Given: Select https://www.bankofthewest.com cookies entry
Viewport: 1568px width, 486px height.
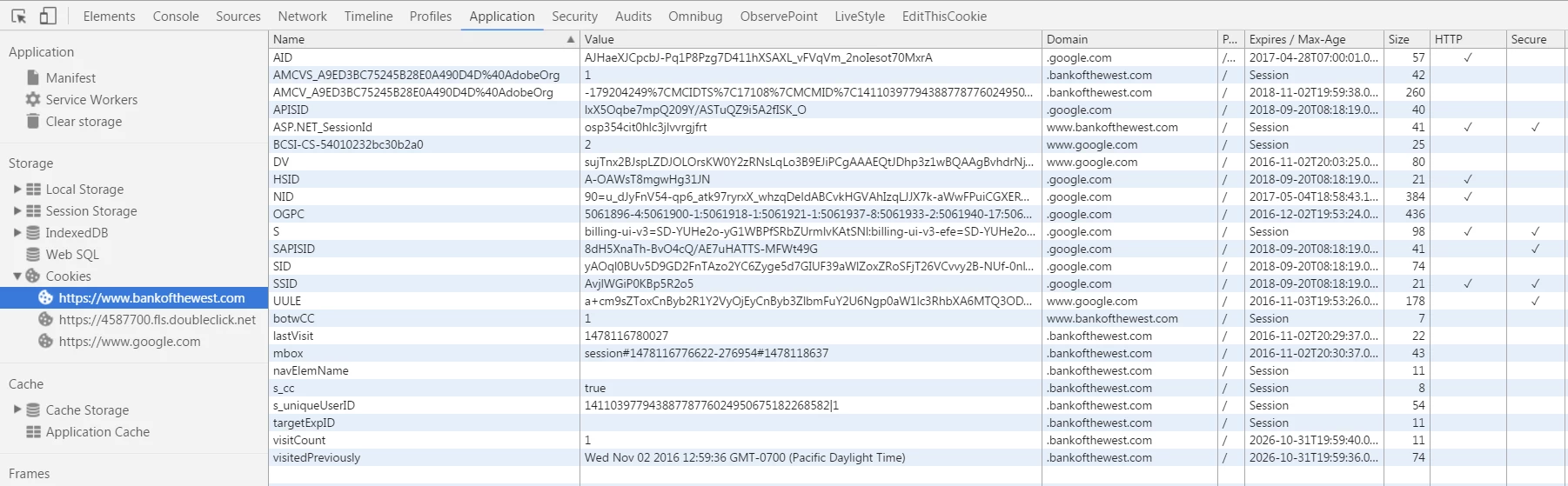Looking at the screenshot, I should click(x=151, y=297).
